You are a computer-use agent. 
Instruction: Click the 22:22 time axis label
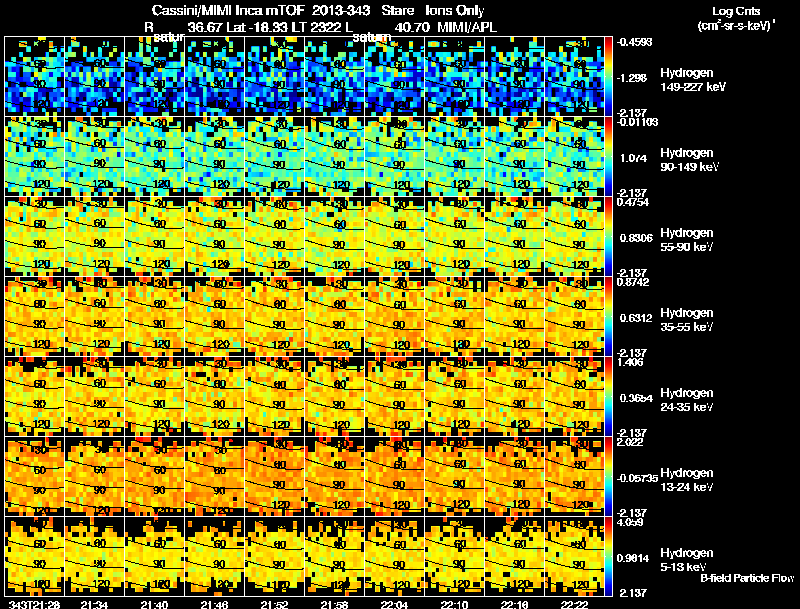(574, 604)
